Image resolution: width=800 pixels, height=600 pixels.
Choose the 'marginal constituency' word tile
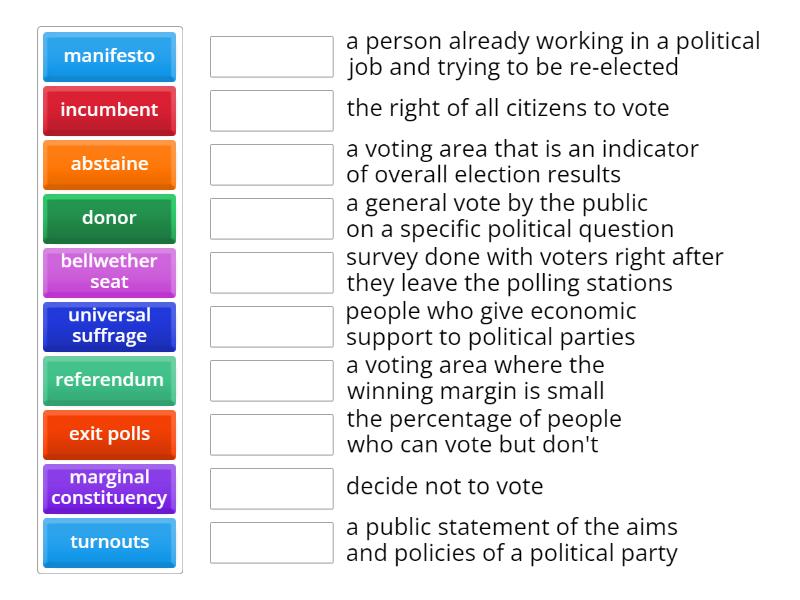109,488
